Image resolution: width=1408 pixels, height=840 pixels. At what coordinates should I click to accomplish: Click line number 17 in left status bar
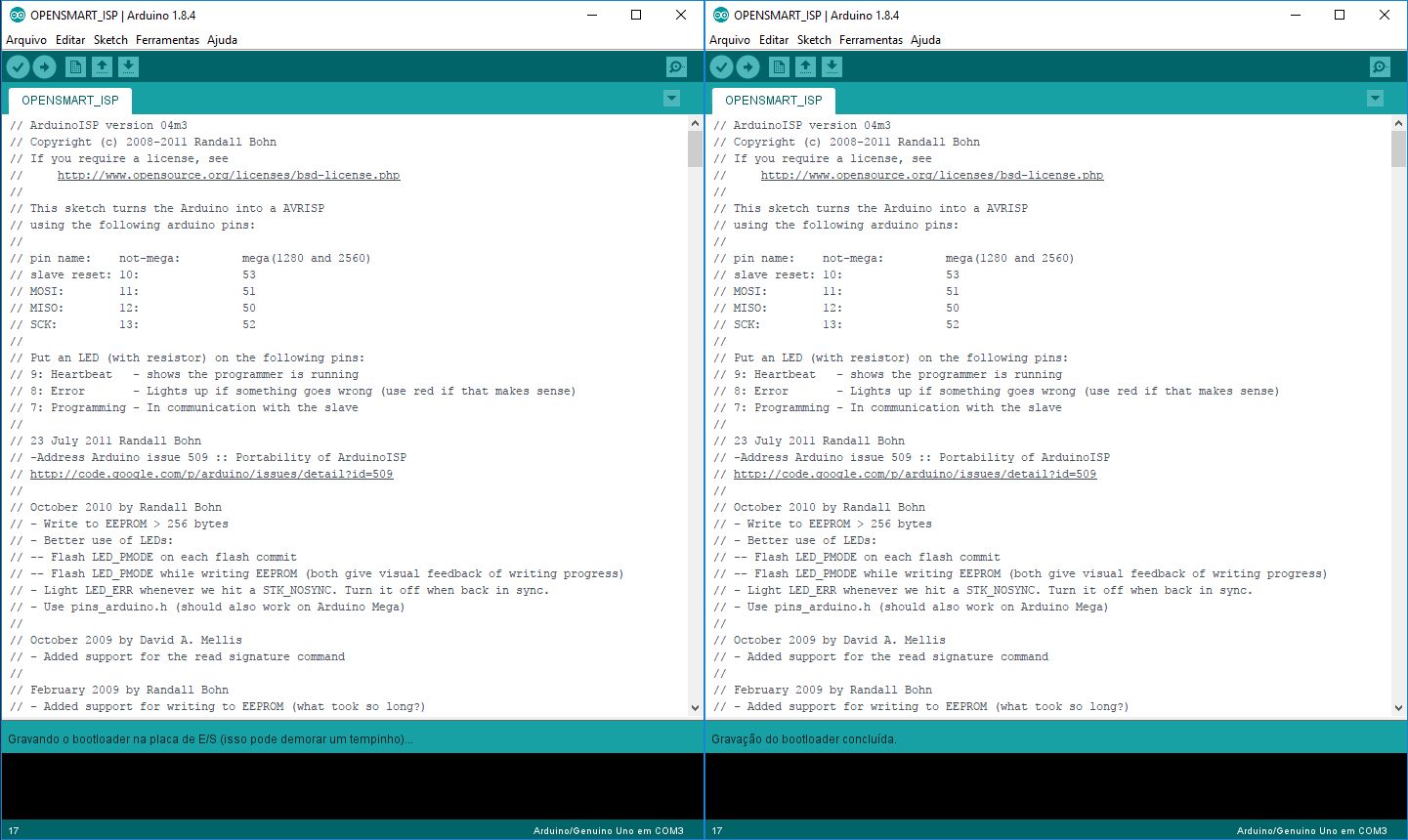pos(14,831)
